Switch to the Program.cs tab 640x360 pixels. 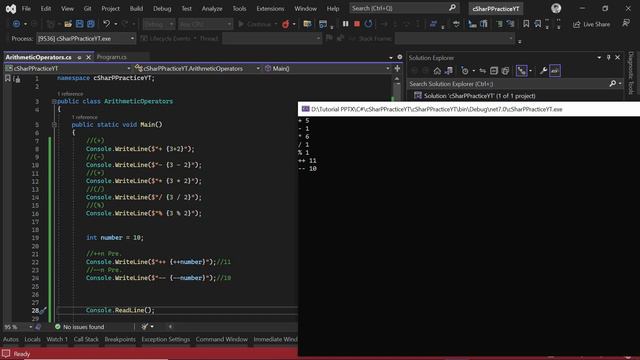point(112,57)
